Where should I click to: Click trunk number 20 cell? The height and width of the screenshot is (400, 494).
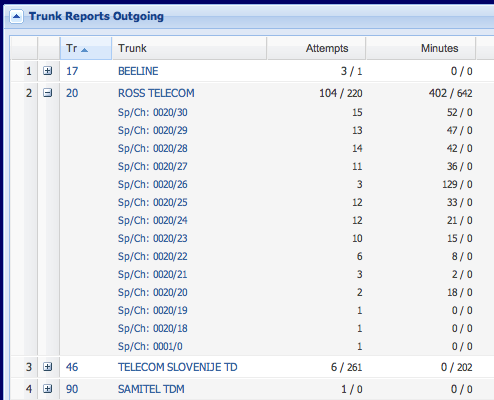pos(72,93)
